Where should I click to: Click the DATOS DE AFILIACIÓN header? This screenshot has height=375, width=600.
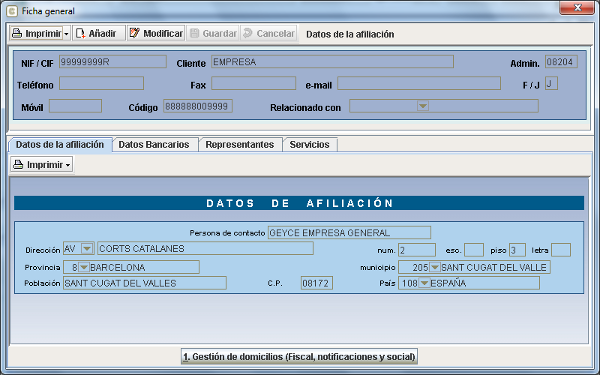coord(299,203)
